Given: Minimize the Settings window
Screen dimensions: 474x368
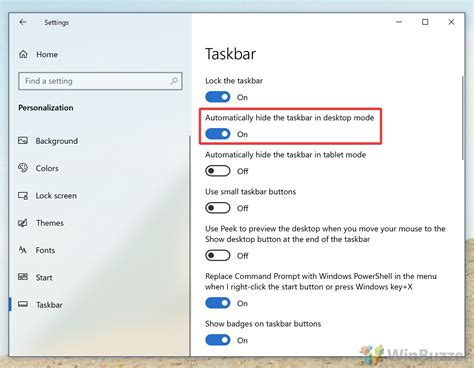Looking at the screenshot, I should tap(399, 22).
